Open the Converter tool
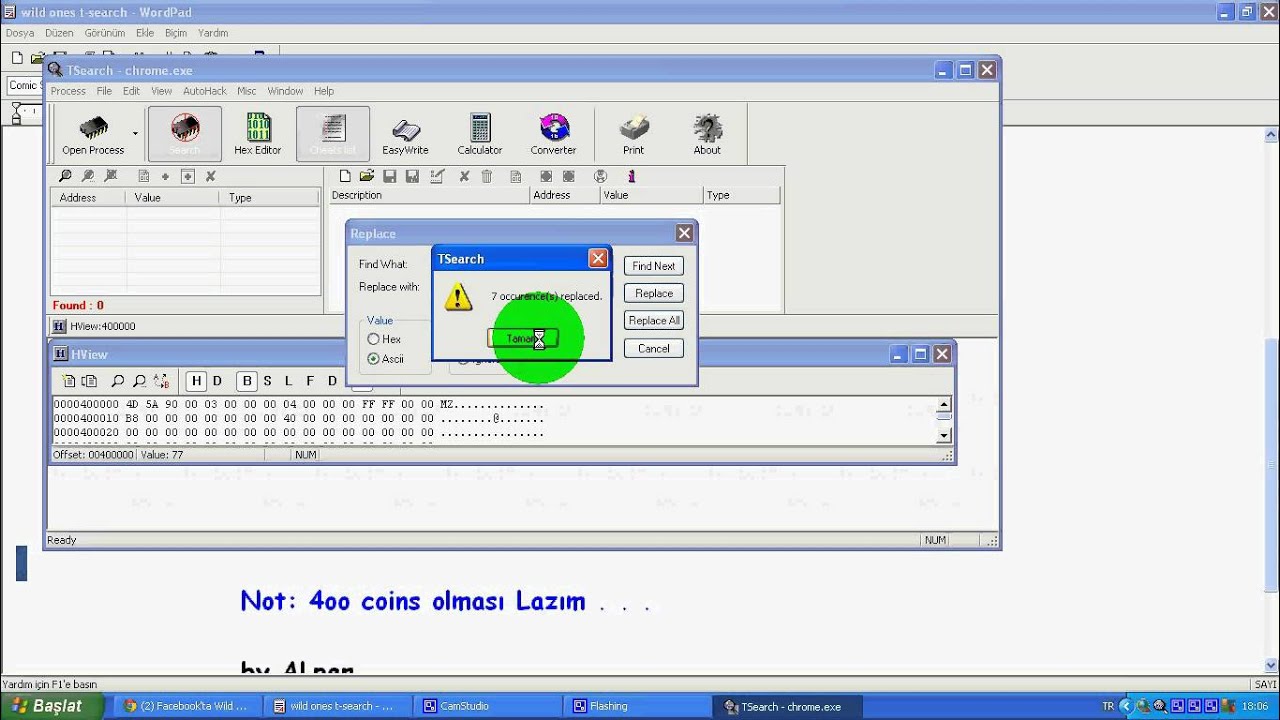The width and height of the screenshot is (1280, 720). (553, 134)
